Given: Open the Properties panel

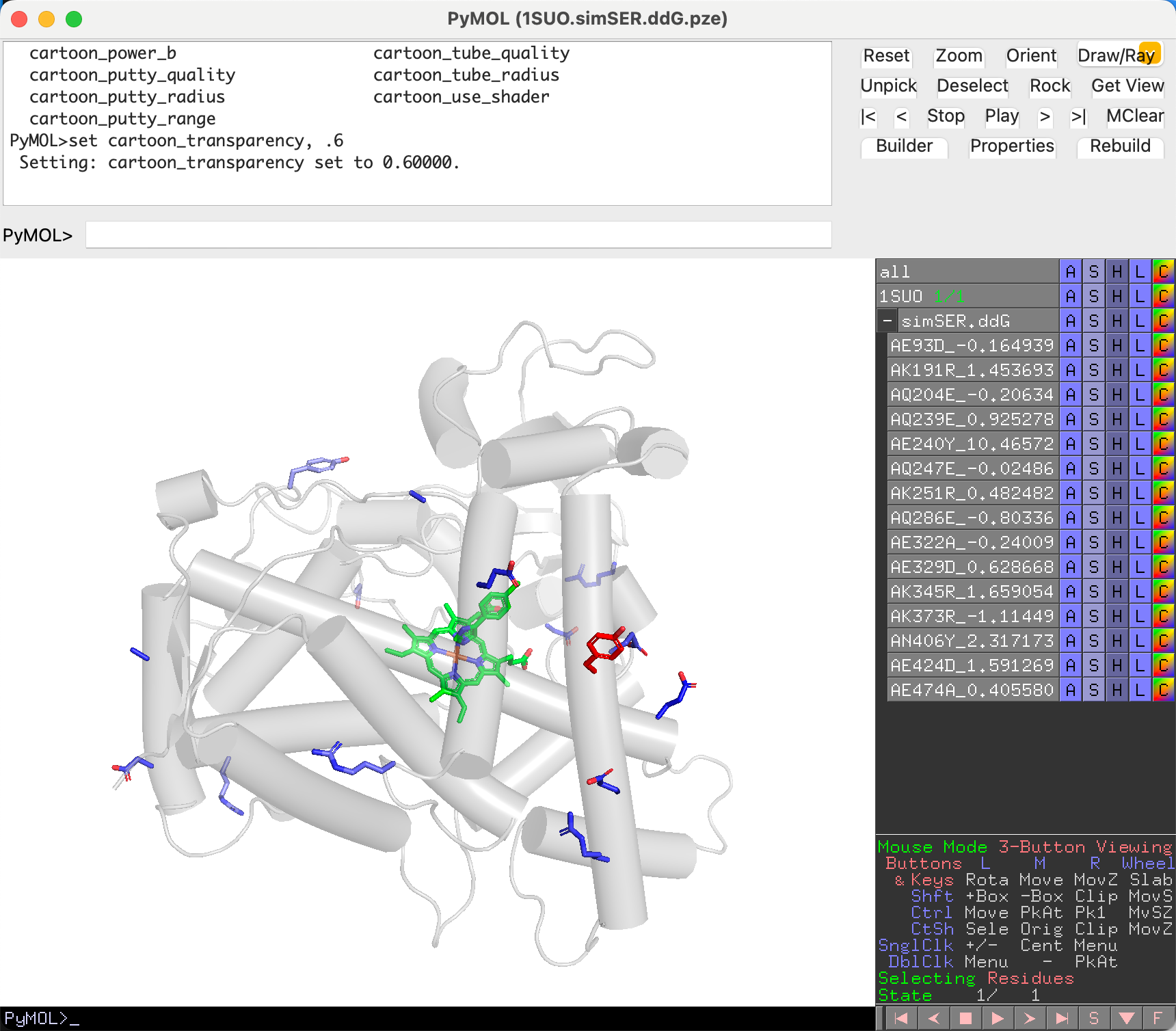Looking at the screenshot, I should point(1012,146).
